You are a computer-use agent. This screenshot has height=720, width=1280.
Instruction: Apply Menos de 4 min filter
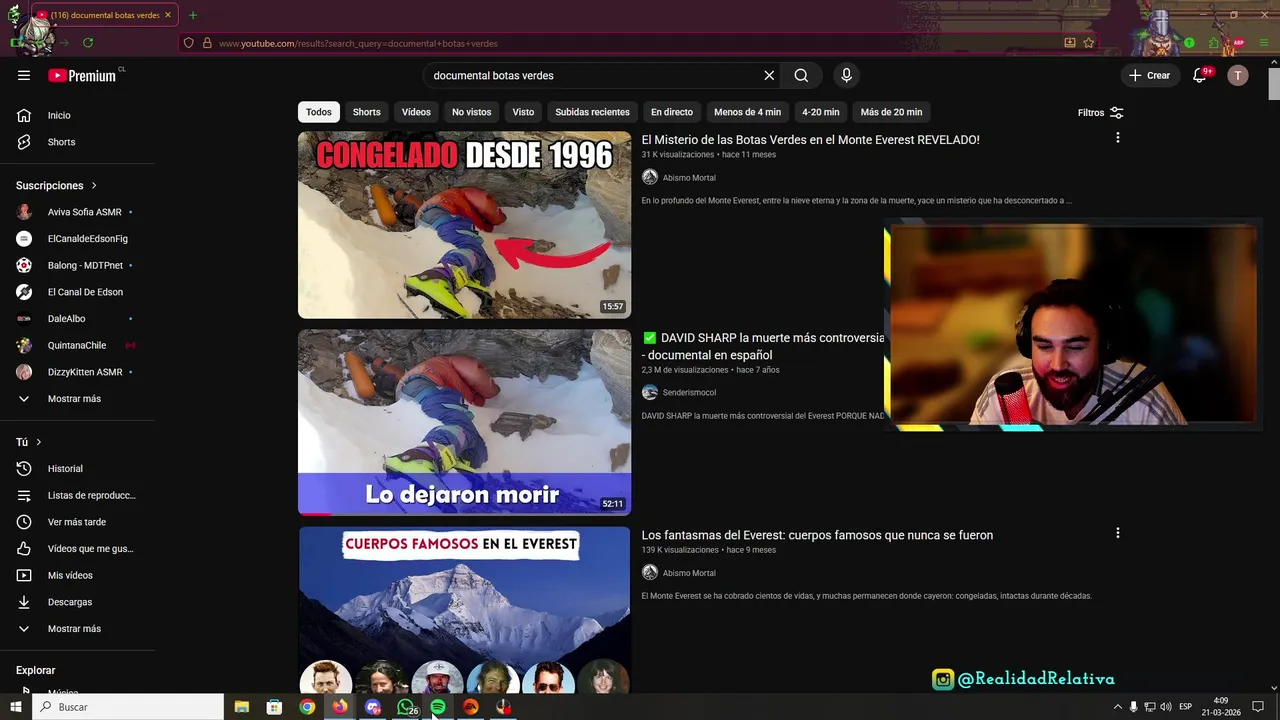coord(747,112)
